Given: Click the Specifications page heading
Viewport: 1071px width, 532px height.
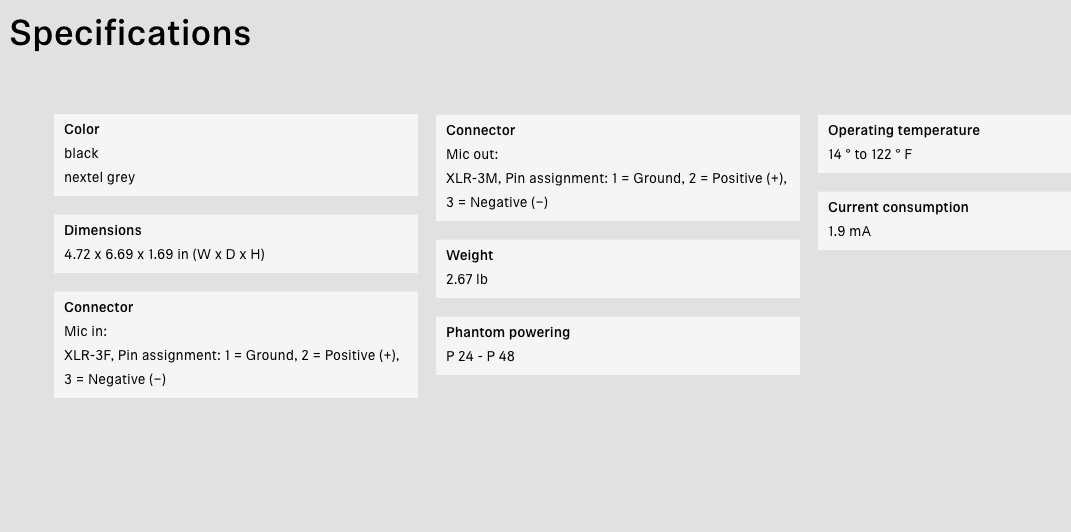Looking at the screenshot, I should [x=130, y=33].
